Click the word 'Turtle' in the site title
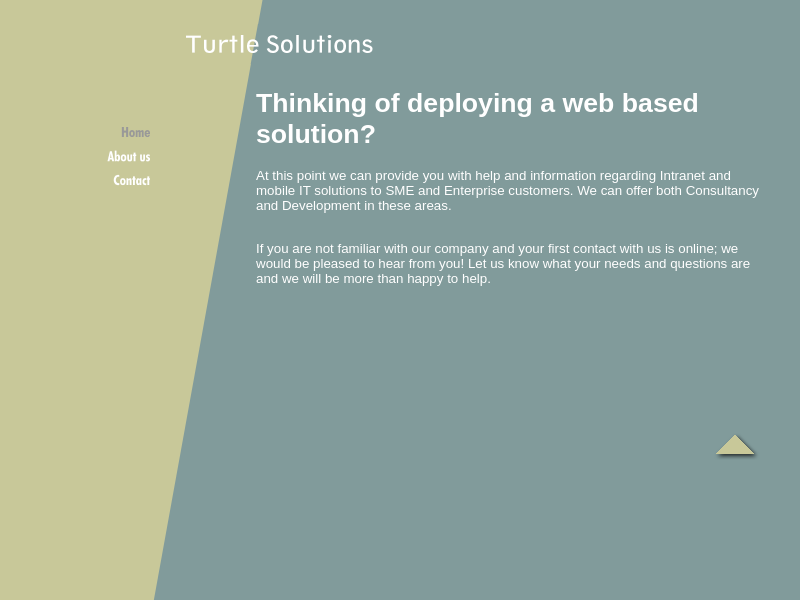This screenshot has height=600, width=800. [x=222, y=45]
